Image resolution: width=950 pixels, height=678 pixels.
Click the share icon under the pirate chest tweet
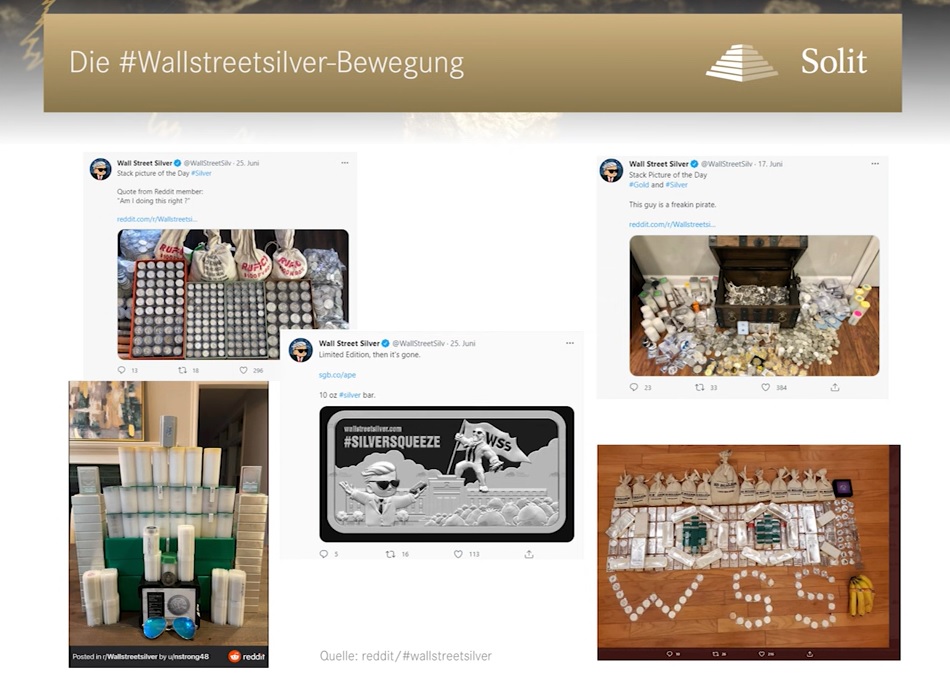tap(835, 387)
